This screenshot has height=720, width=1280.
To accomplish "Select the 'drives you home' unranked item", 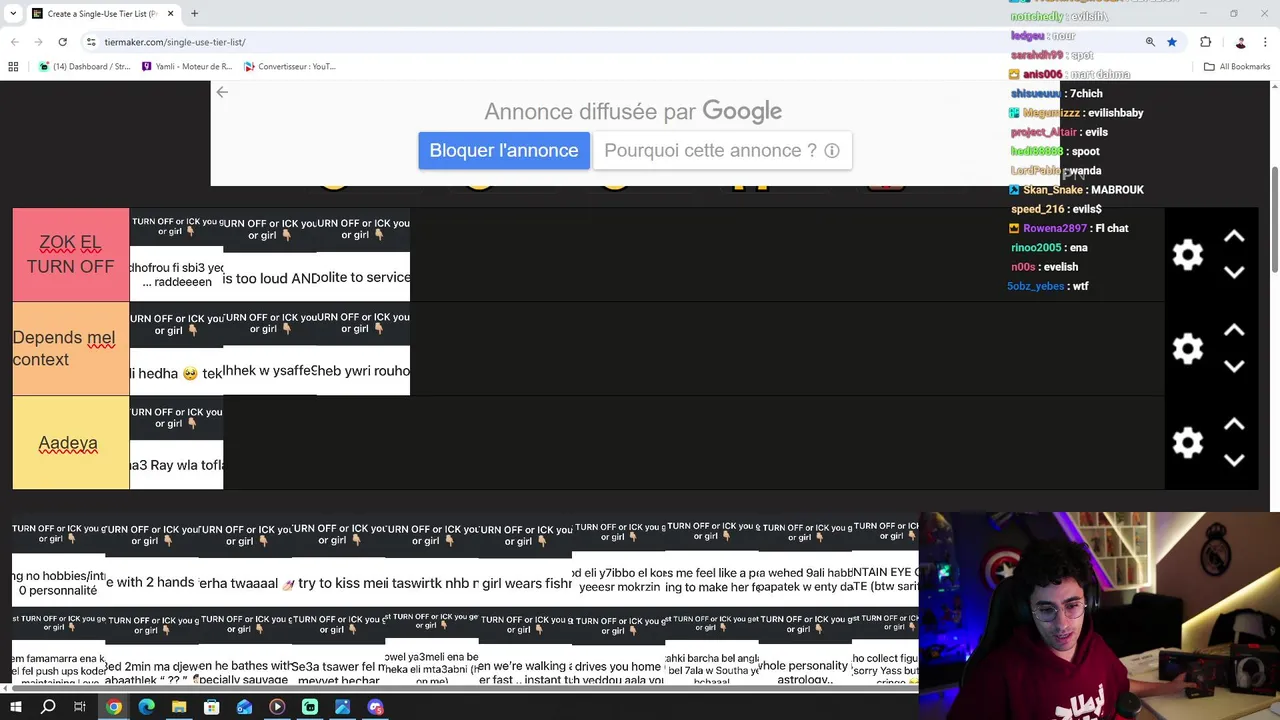I will [x=619, y=646].
